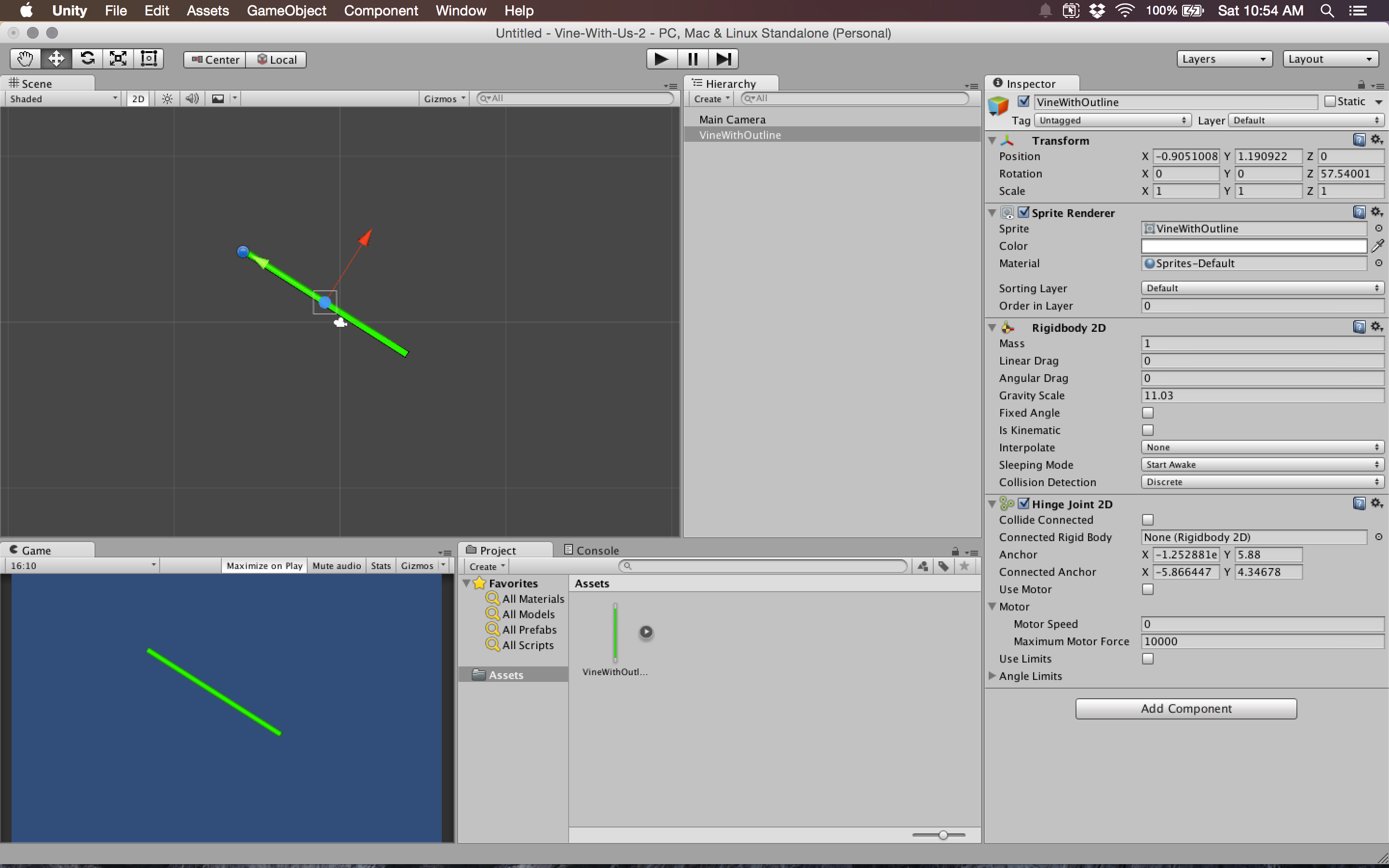This screenshot has width=1389, height=868.
Task: Start Play mode with the Play button
Action: (661, 59)
